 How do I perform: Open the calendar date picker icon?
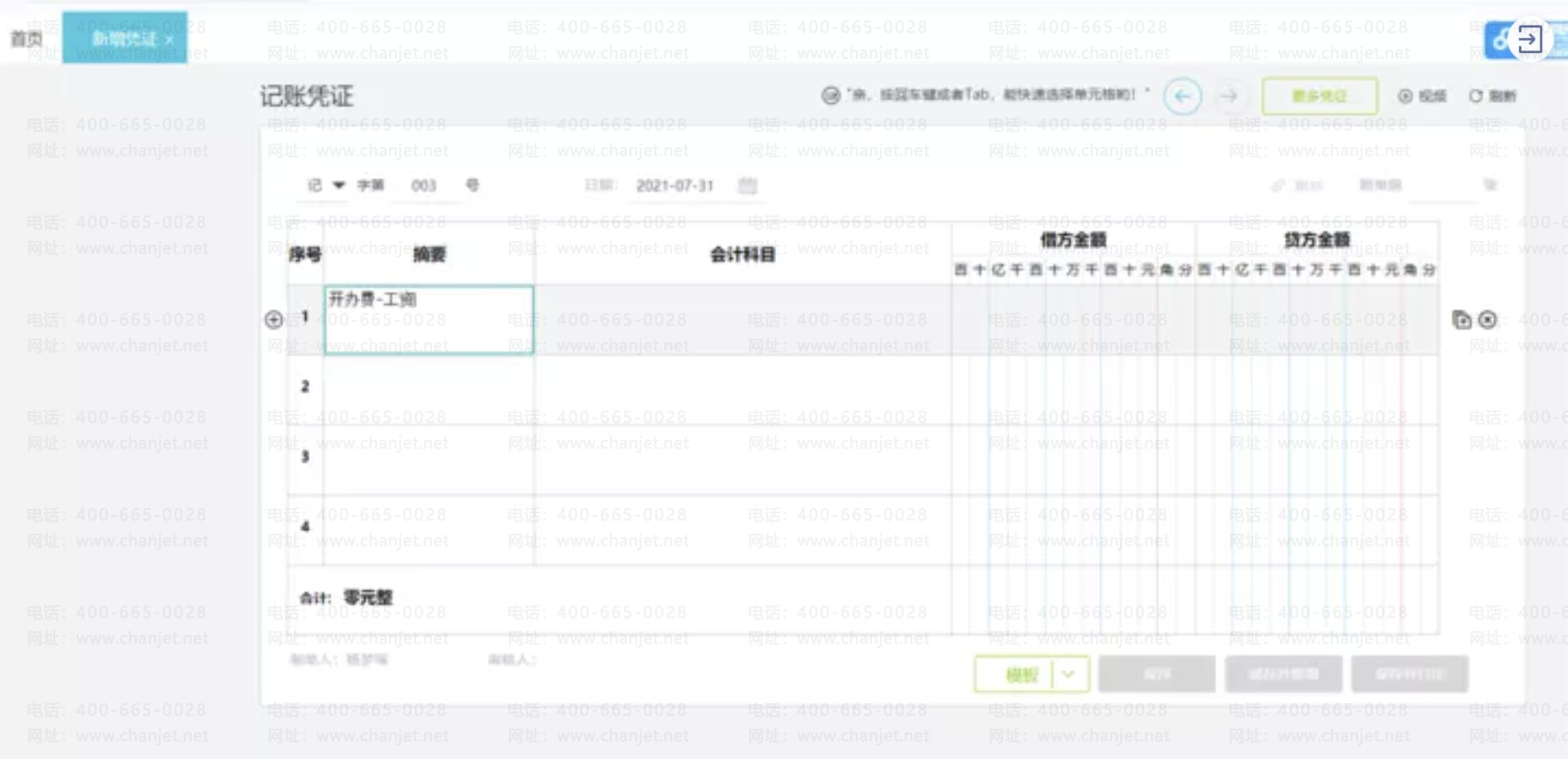coord(748,185)
